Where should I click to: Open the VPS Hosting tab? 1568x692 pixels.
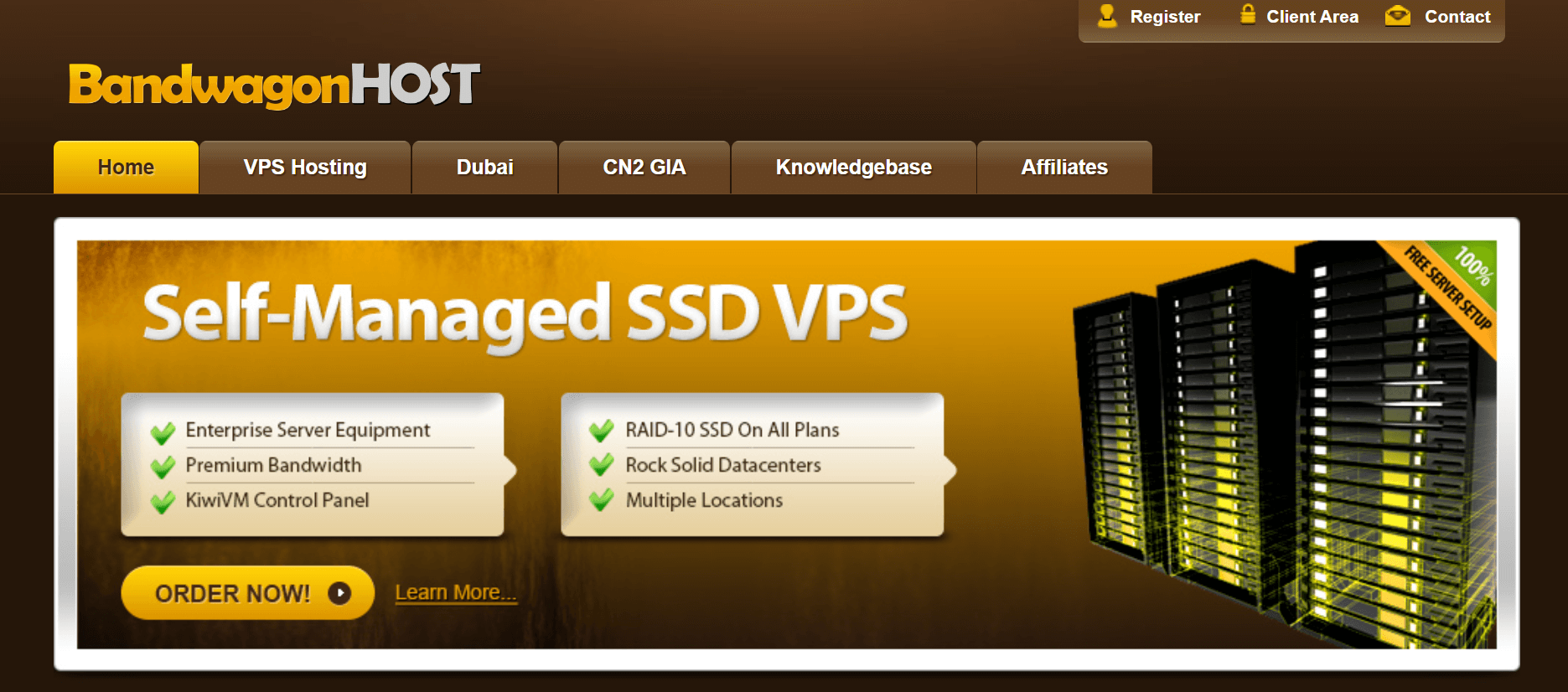tap(305, 168)
